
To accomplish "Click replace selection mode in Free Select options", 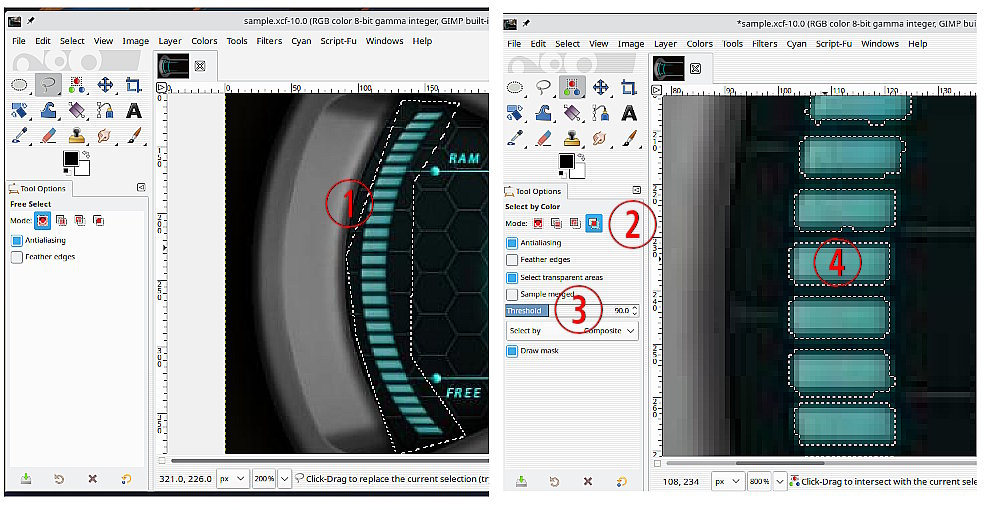I will [42, 220].
